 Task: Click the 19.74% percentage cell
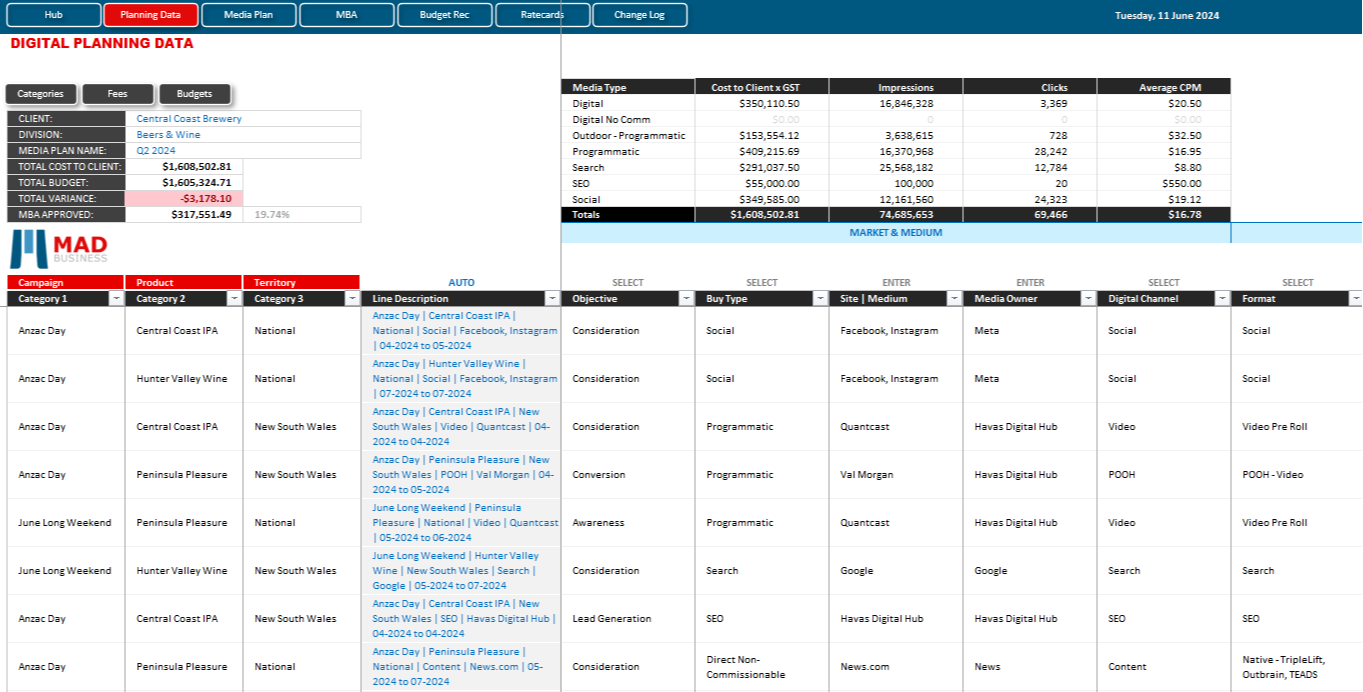(302, 215)
